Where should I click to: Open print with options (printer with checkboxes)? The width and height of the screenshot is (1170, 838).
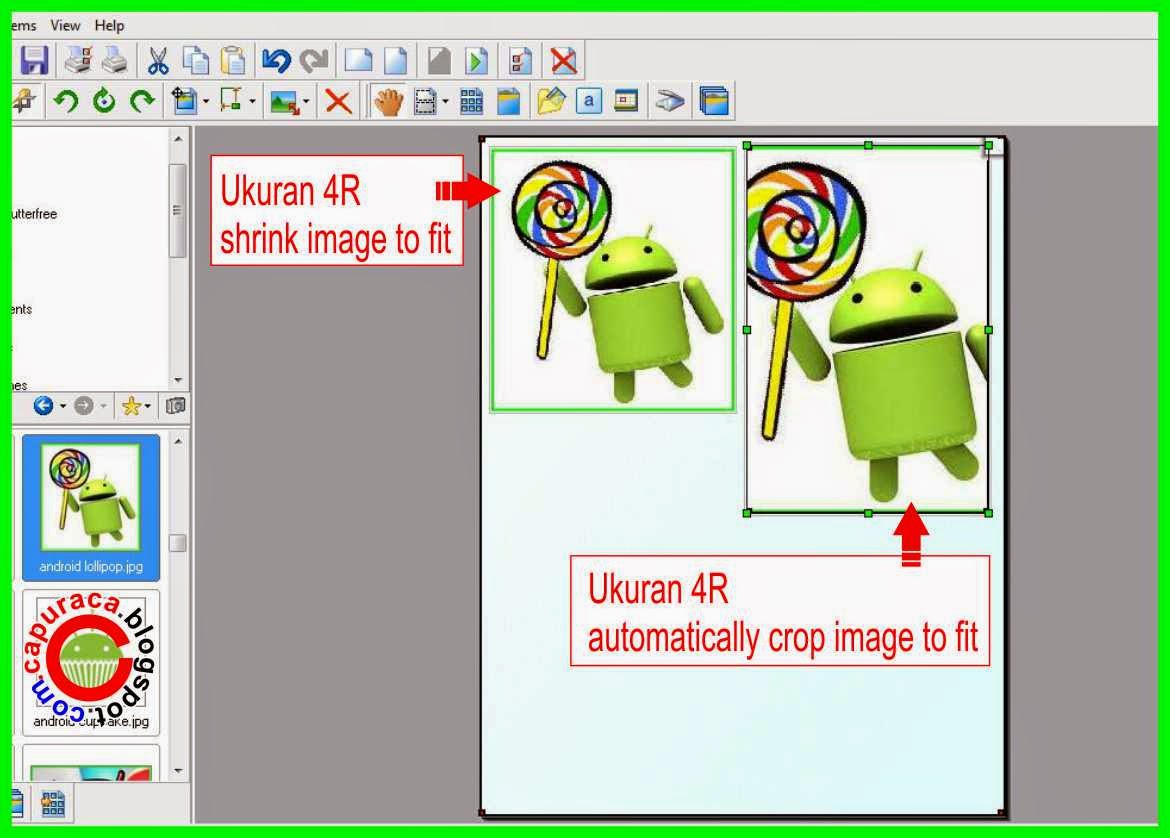click(78, 60)
